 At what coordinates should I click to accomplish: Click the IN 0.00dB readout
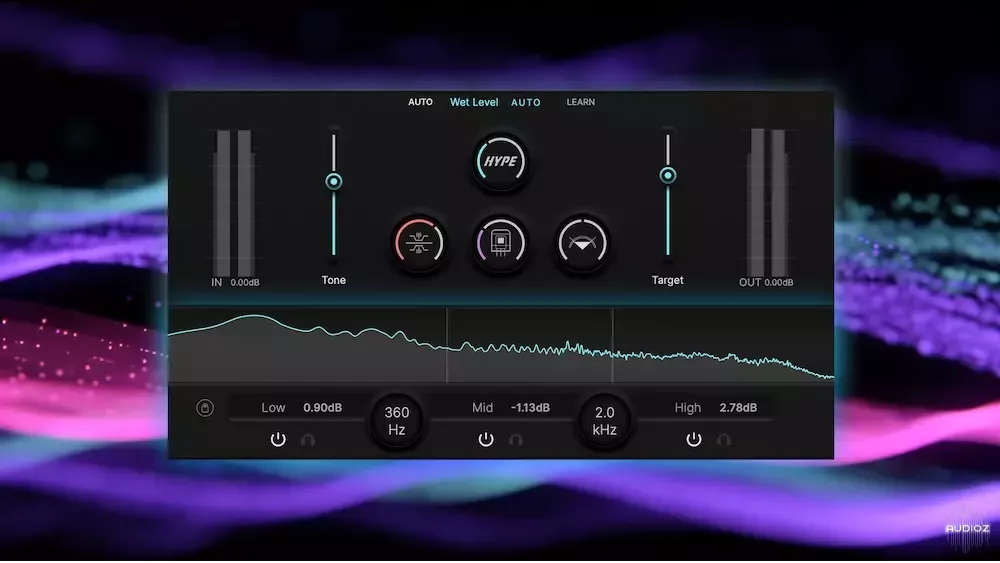(245, 282)
